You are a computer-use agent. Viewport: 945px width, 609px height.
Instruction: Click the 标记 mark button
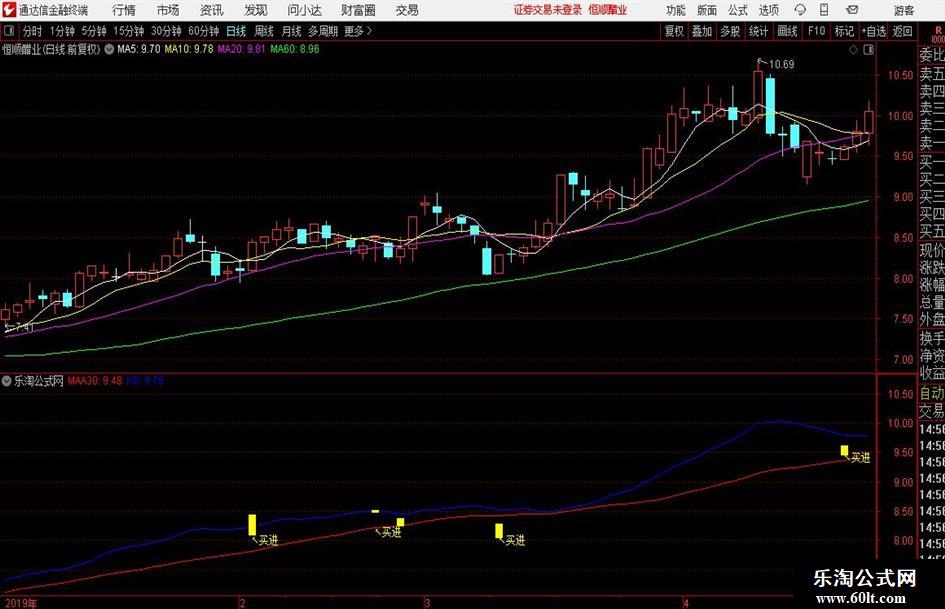(x=844, y=31)
